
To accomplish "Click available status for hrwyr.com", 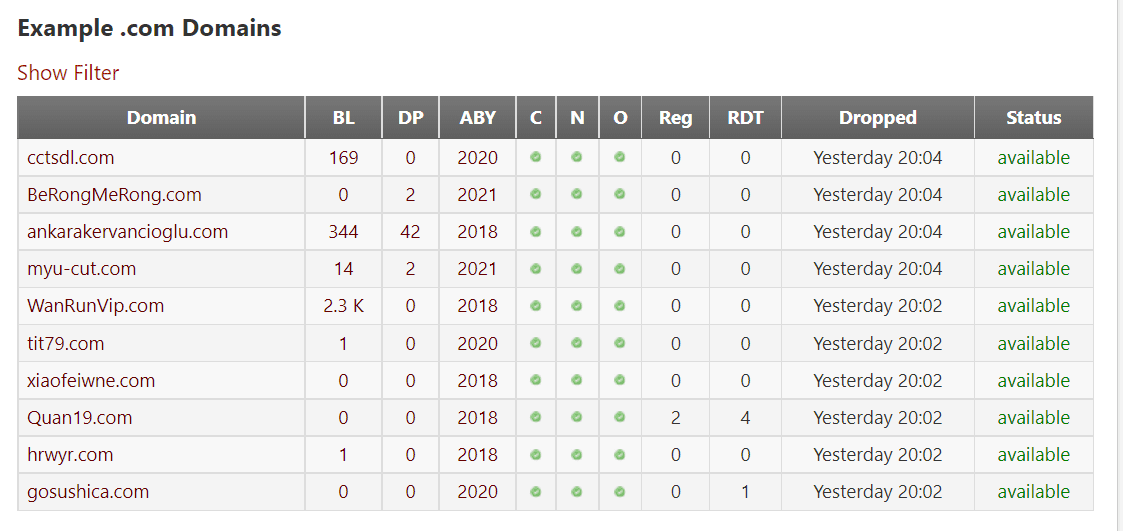I will coord(1033,455).
